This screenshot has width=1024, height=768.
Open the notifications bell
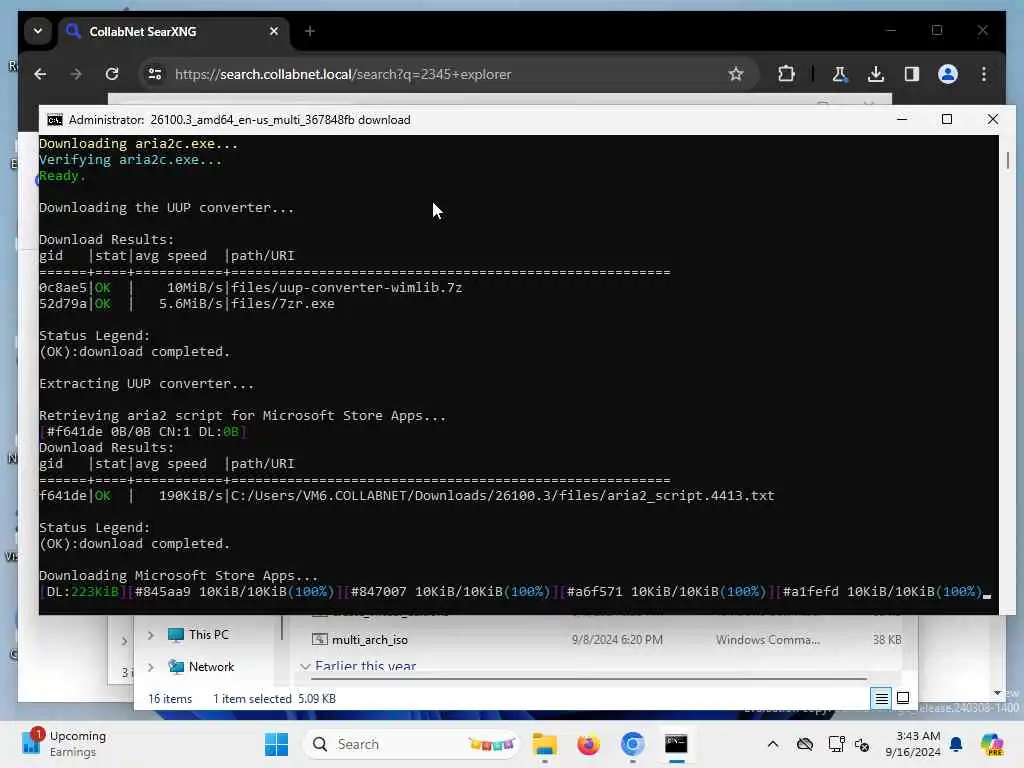point(955,744)
